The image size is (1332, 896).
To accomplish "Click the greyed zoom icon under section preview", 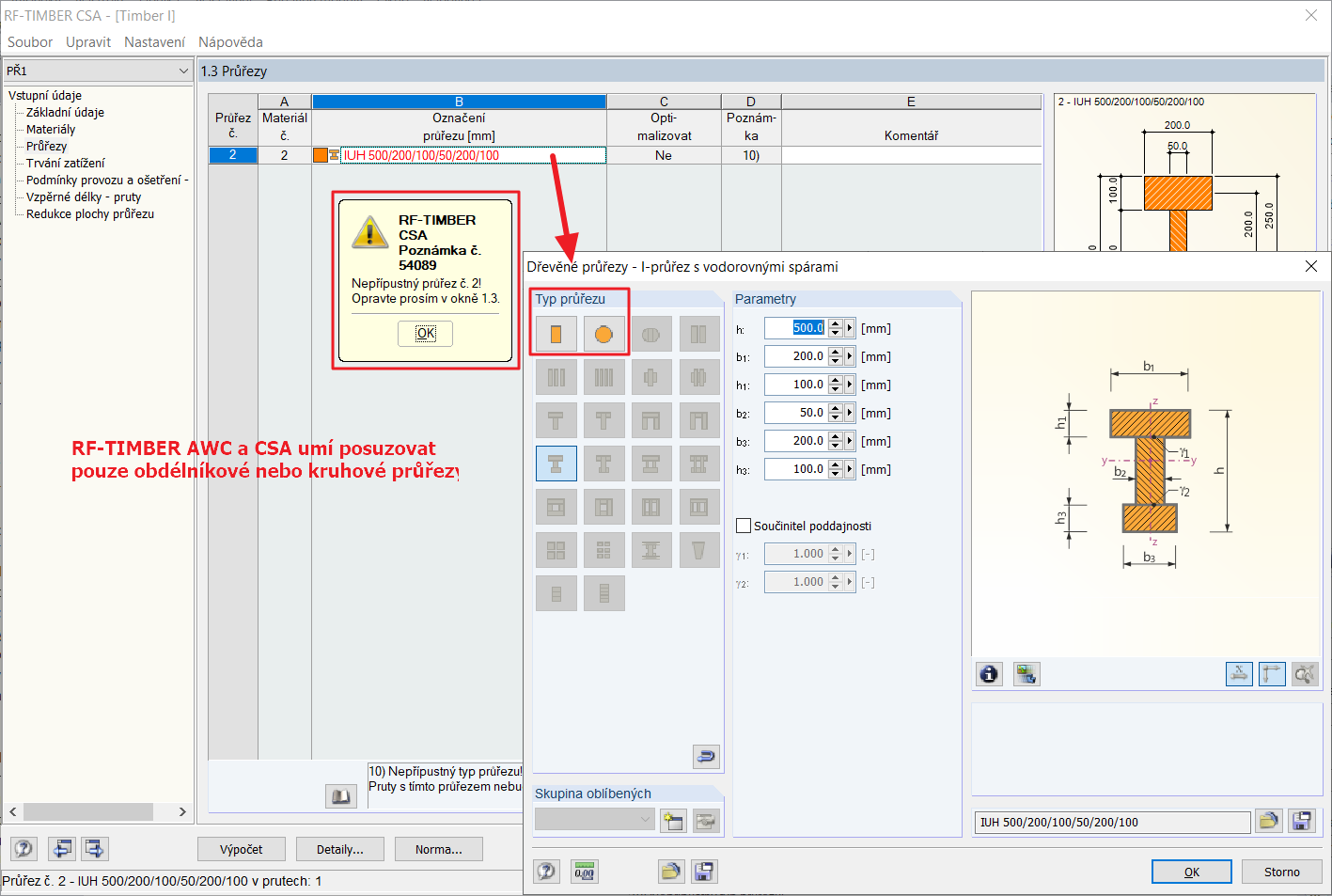I will click(1305, 674).
